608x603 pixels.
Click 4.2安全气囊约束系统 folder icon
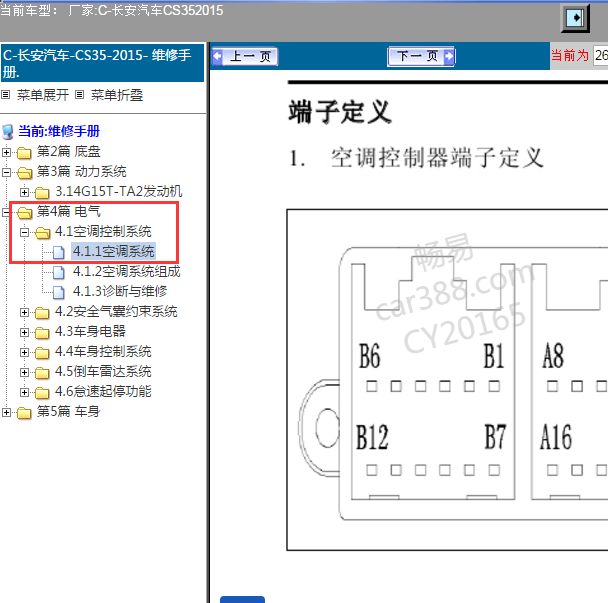pos(42,313)
